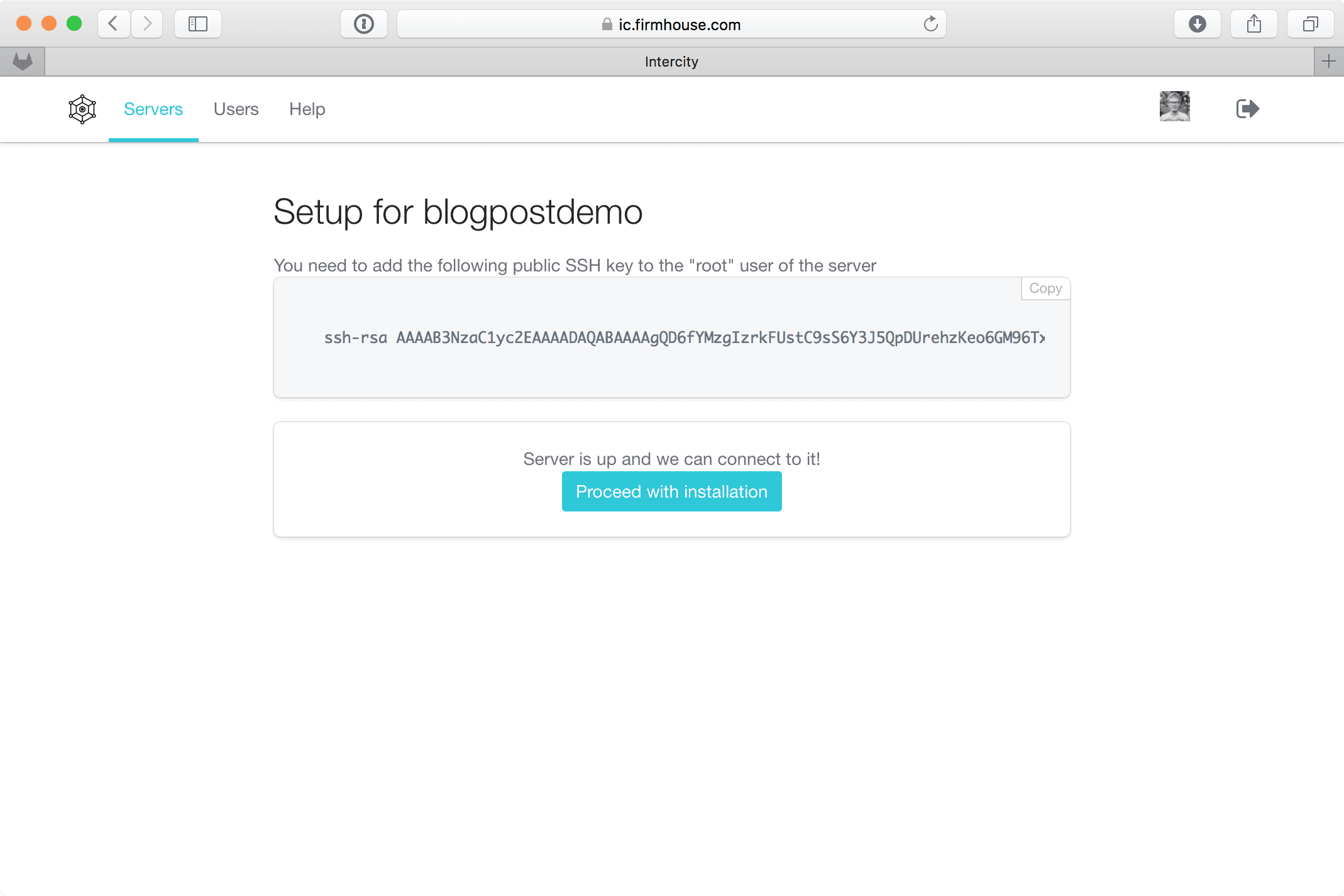Screen dimensions: 1344x896
Task: Open the Safari downloads icon
Action: pos(1197,24)
